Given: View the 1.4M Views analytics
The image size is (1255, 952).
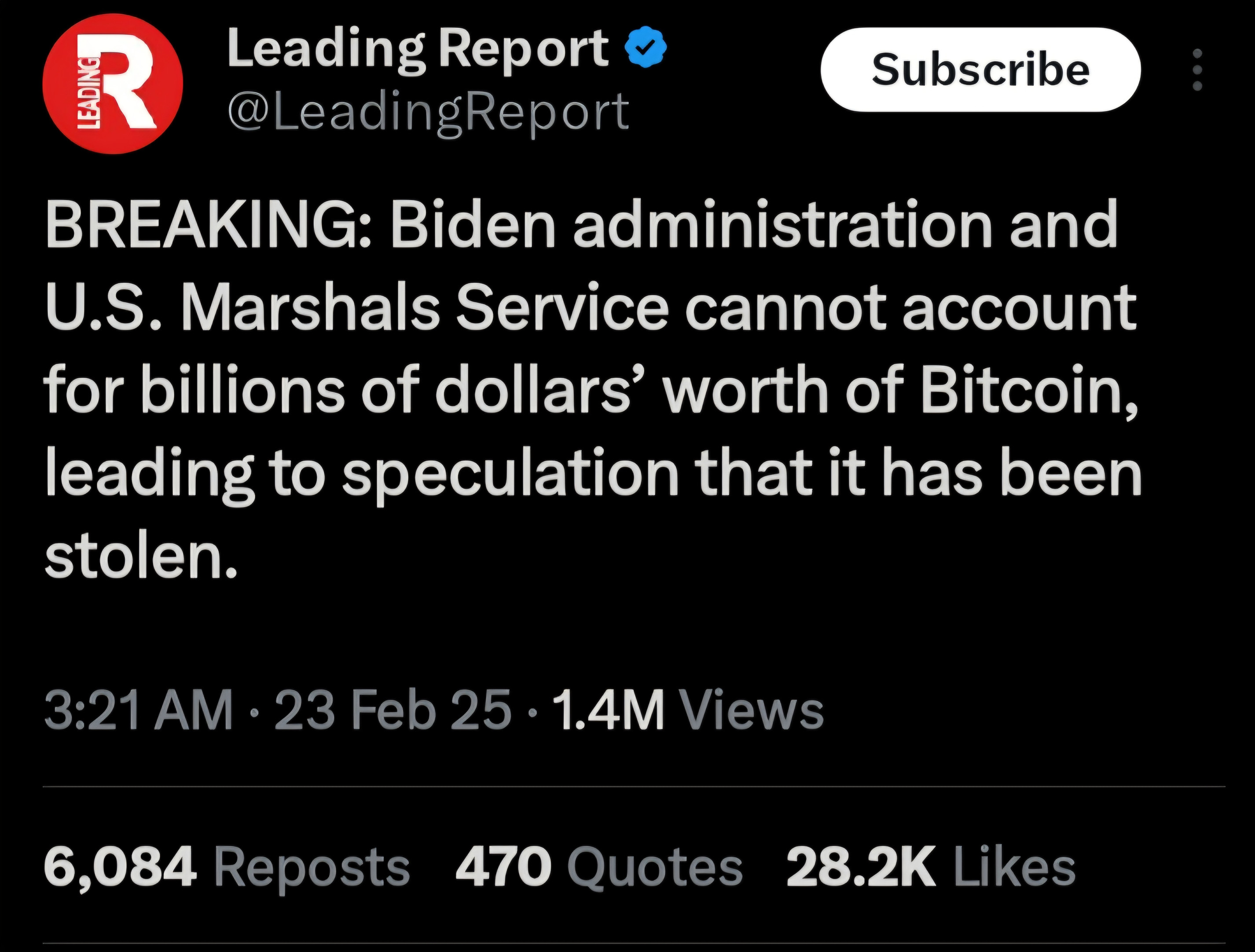Looking at the screenshot, I should (688, 710).
